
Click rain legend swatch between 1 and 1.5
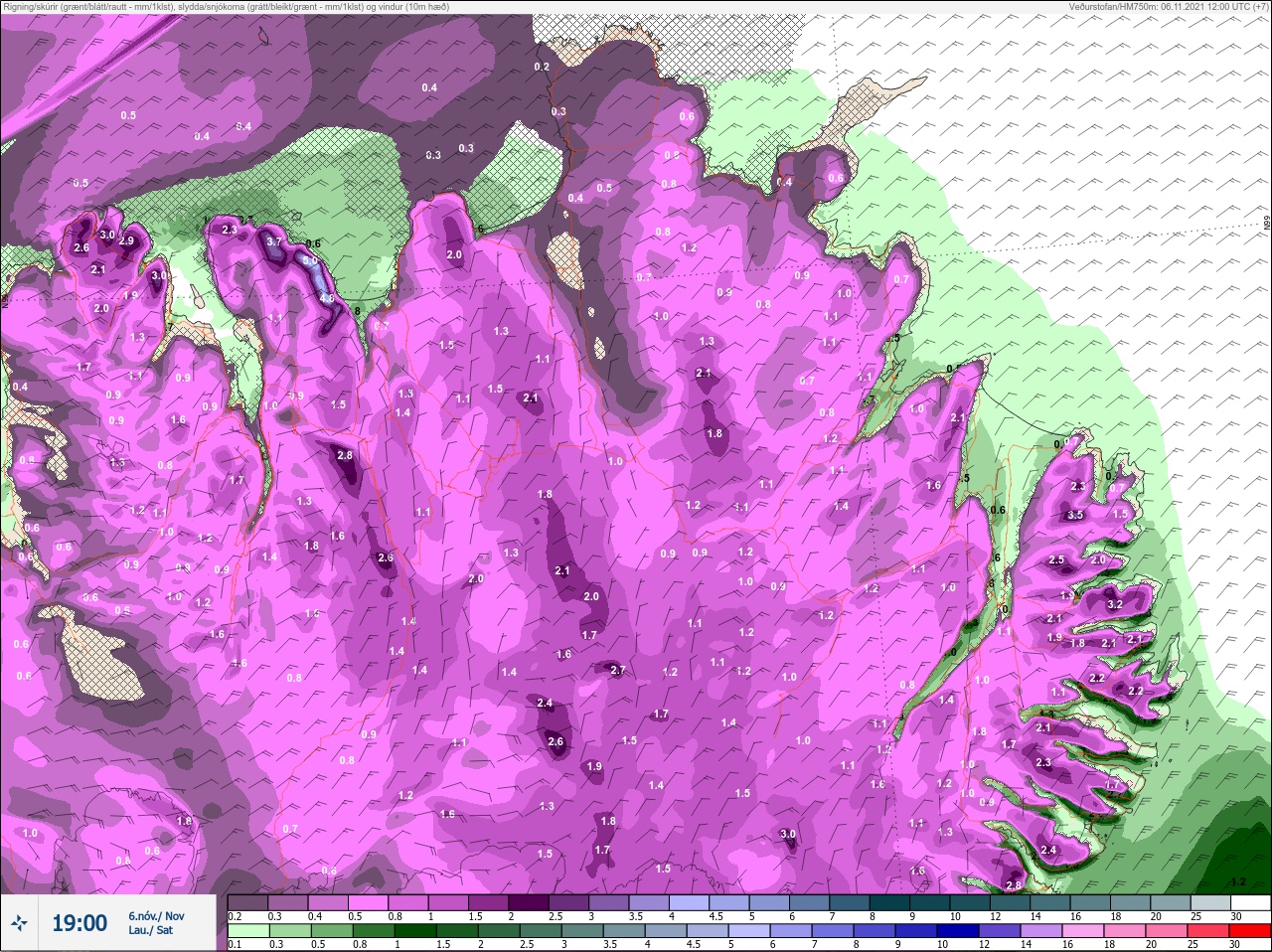click(x=416, y=931)
